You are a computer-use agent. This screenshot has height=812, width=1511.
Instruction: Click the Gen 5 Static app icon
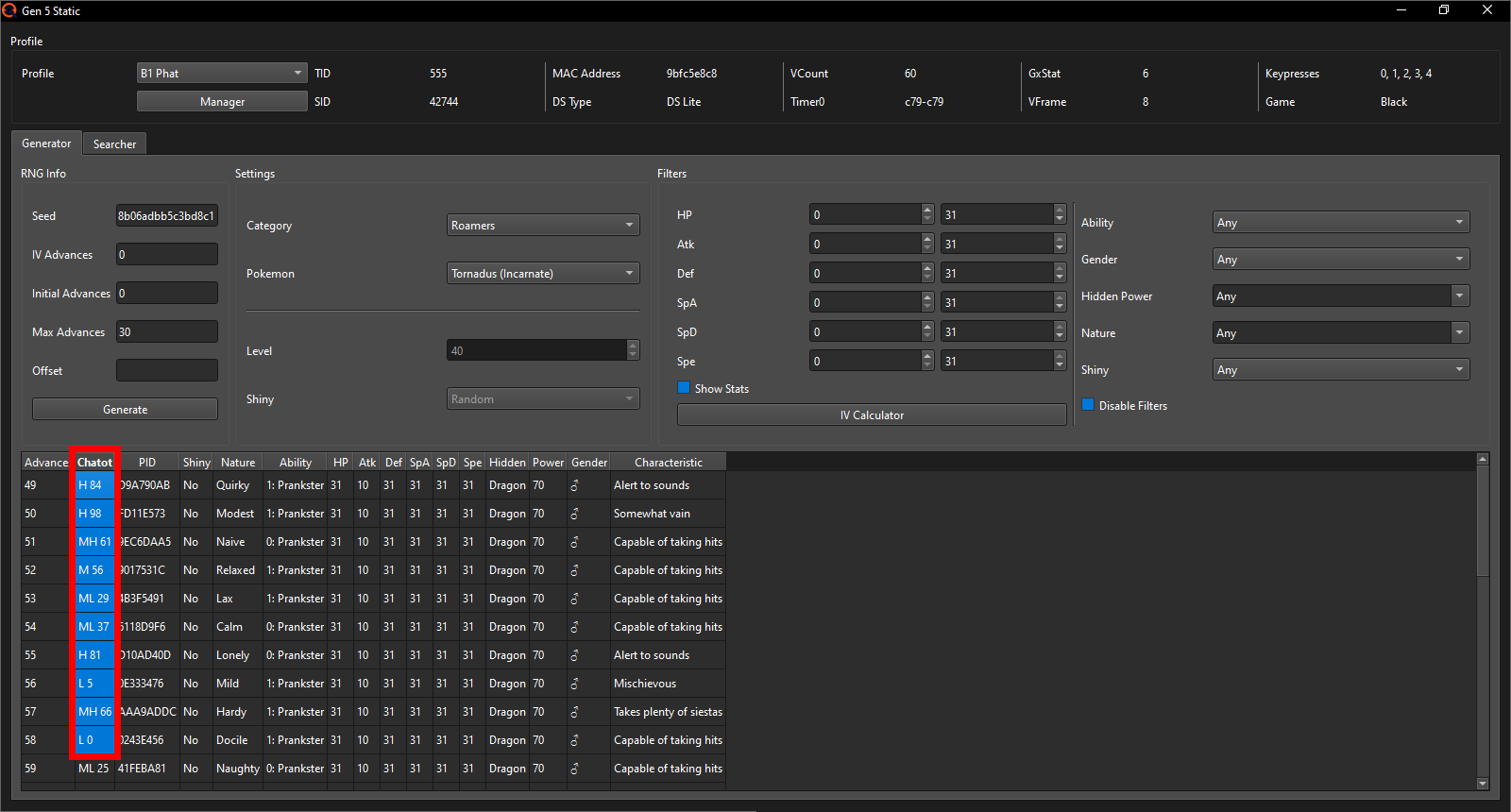(9, 10)
